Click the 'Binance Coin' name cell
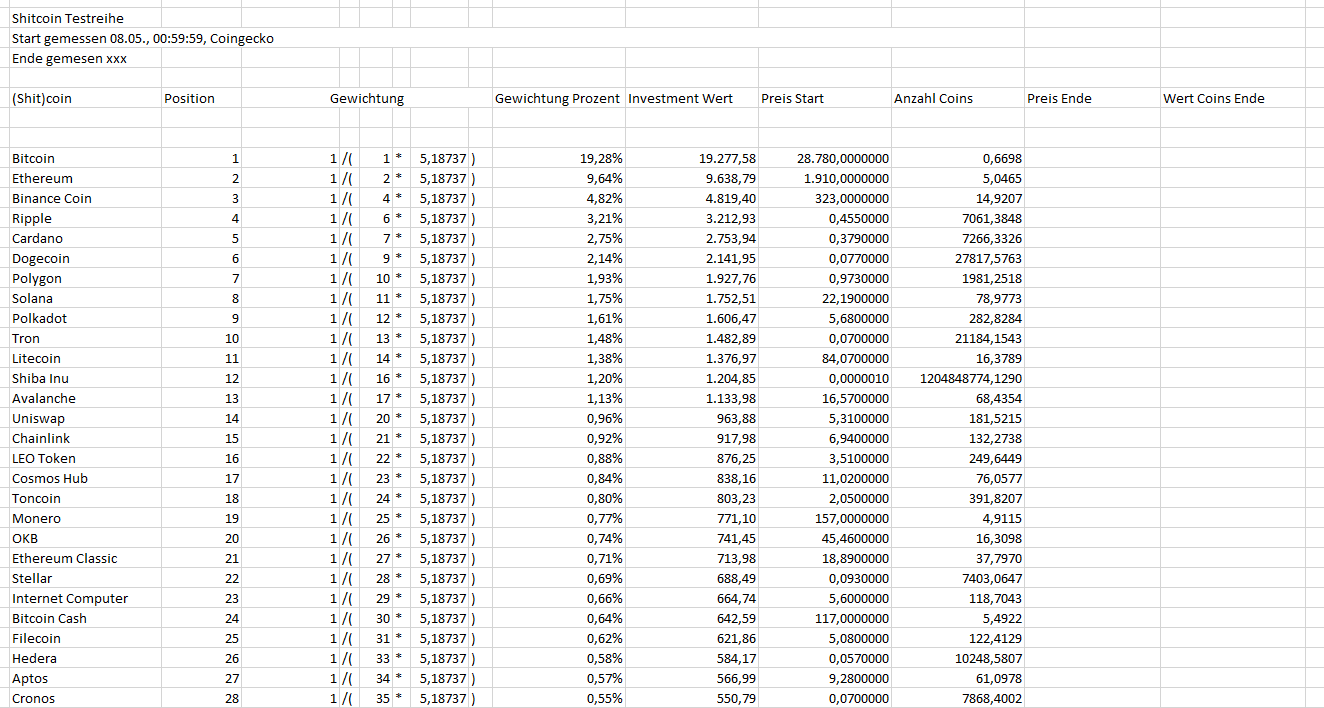Viewport: 1324px width, 708px height. pyautogui.click(x=86, y=198)
